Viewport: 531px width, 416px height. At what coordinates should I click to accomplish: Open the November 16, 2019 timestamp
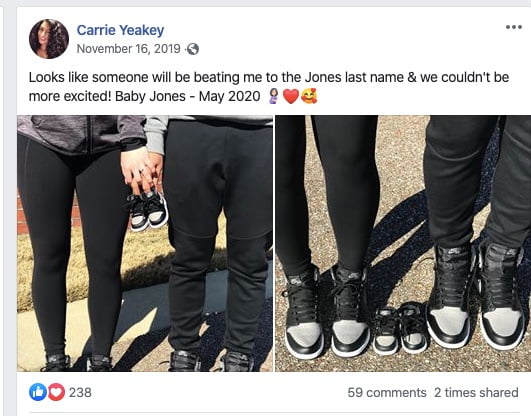coord(128,49)
